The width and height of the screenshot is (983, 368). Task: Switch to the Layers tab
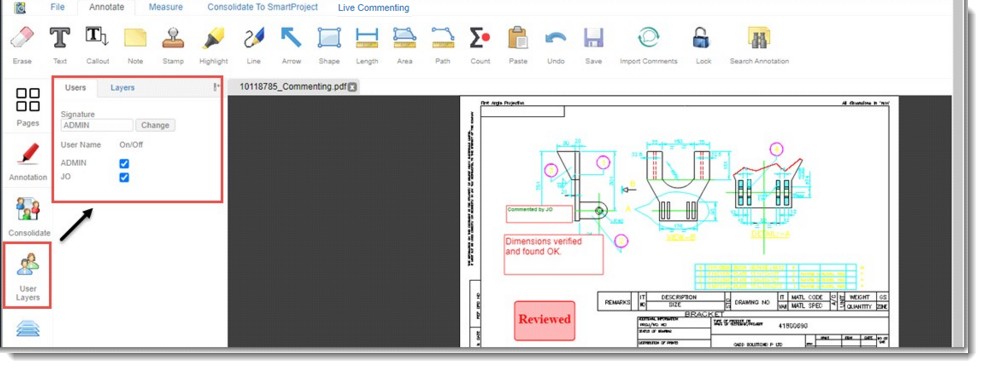click(122, 88)
